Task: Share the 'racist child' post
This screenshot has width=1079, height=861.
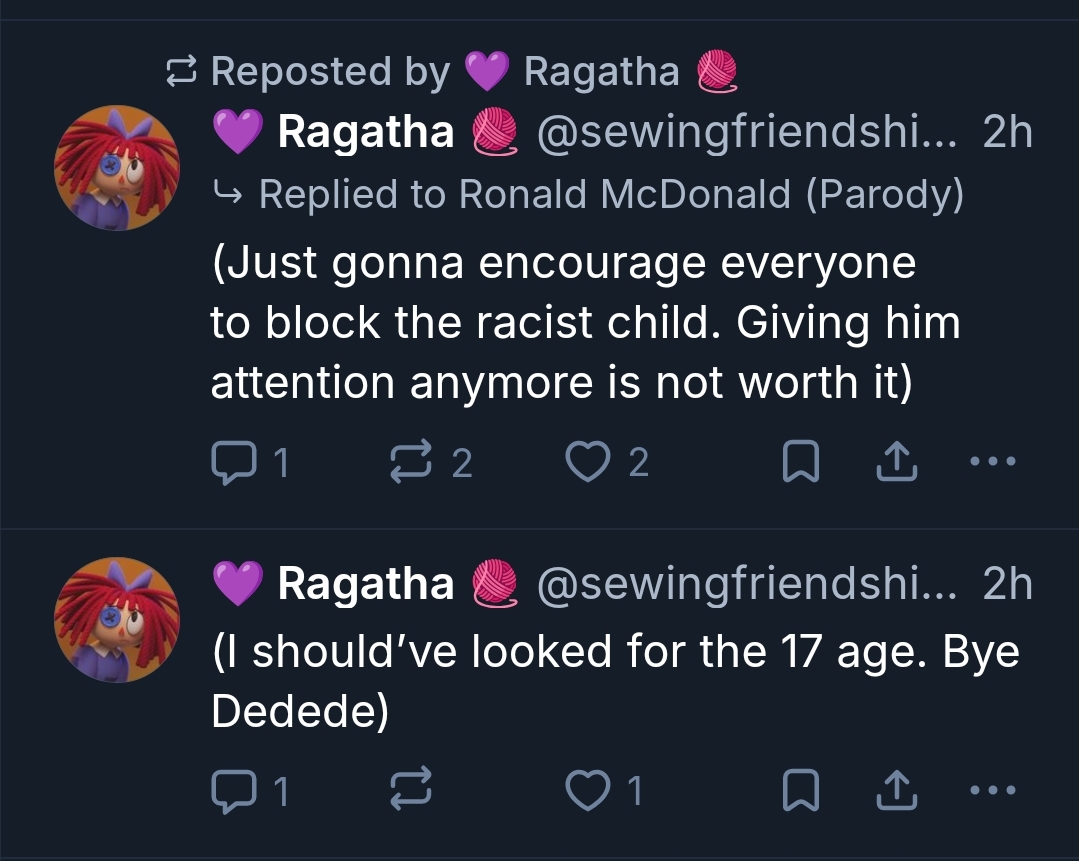Action: (896, 462)
